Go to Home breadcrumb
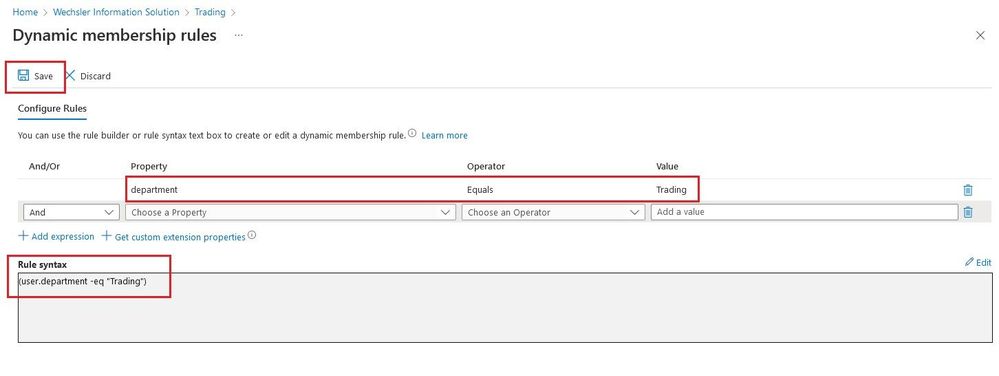The width and height of the screenshot is (999, 376). [x=25, y=12]
